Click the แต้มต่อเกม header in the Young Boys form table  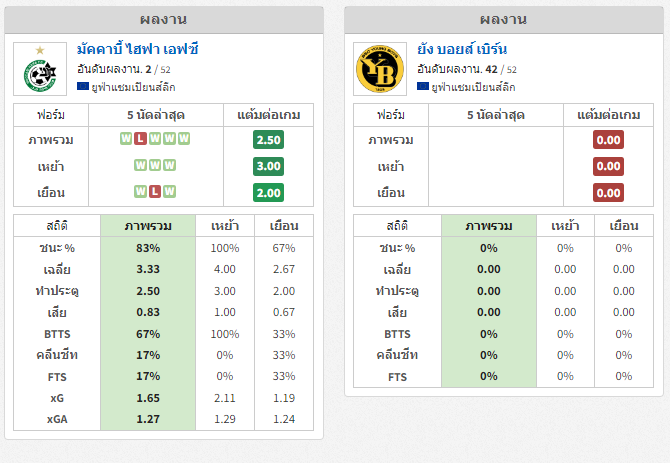608,115
